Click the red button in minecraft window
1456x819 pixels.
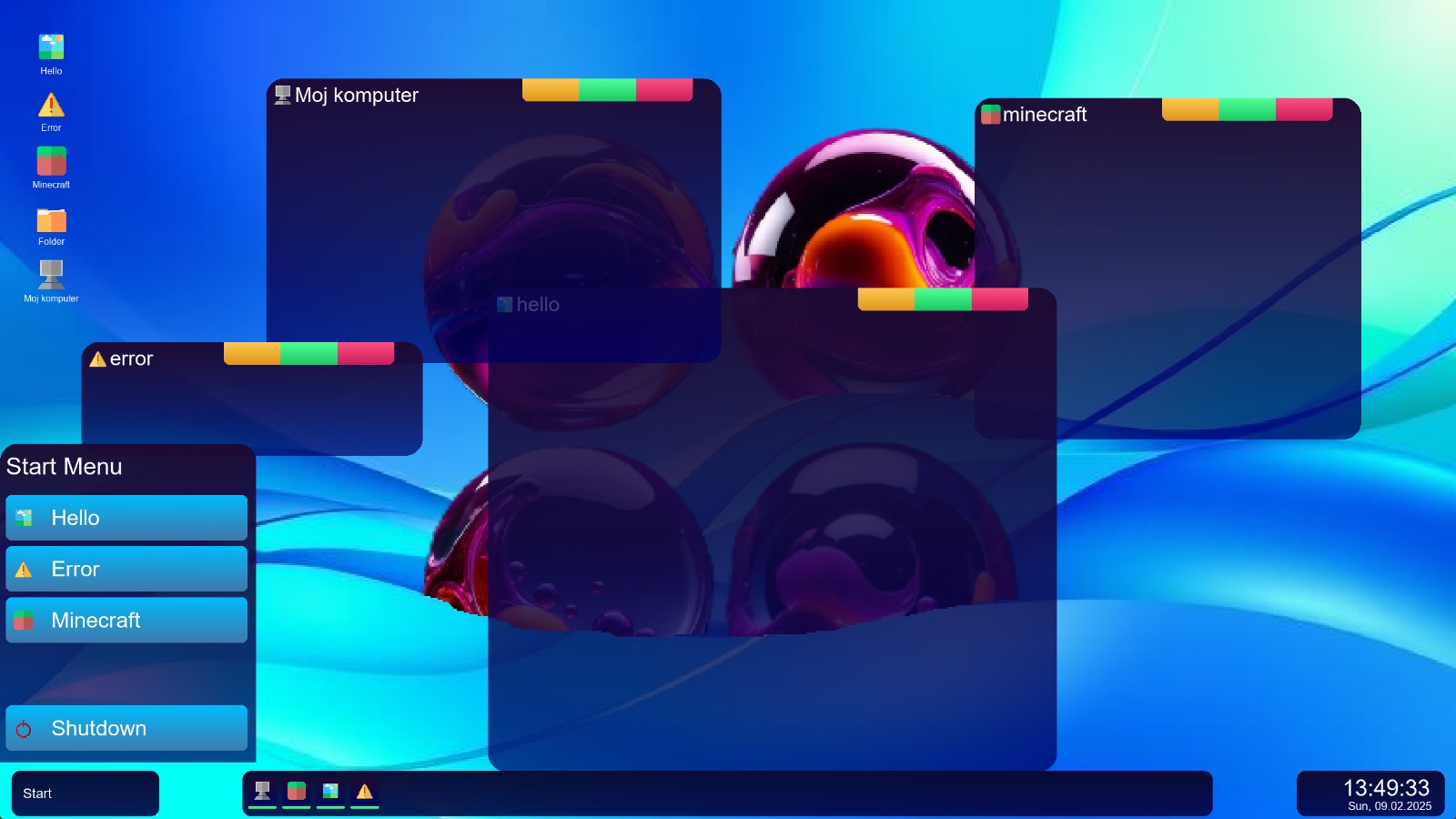pos(1304,109)
